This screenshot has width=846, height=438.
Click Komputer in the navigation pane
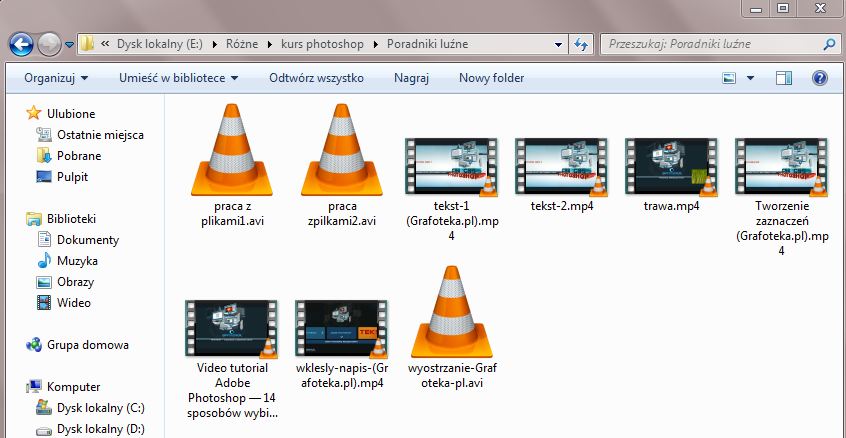[x=73, y=387]
